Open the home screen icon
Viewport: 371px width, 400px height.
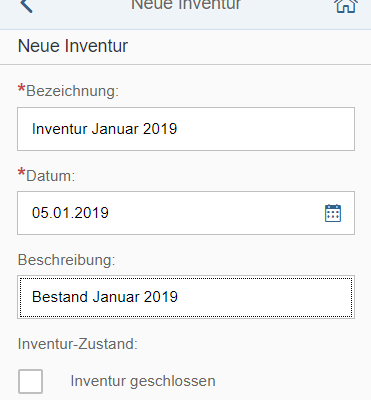tap(346, 5)
